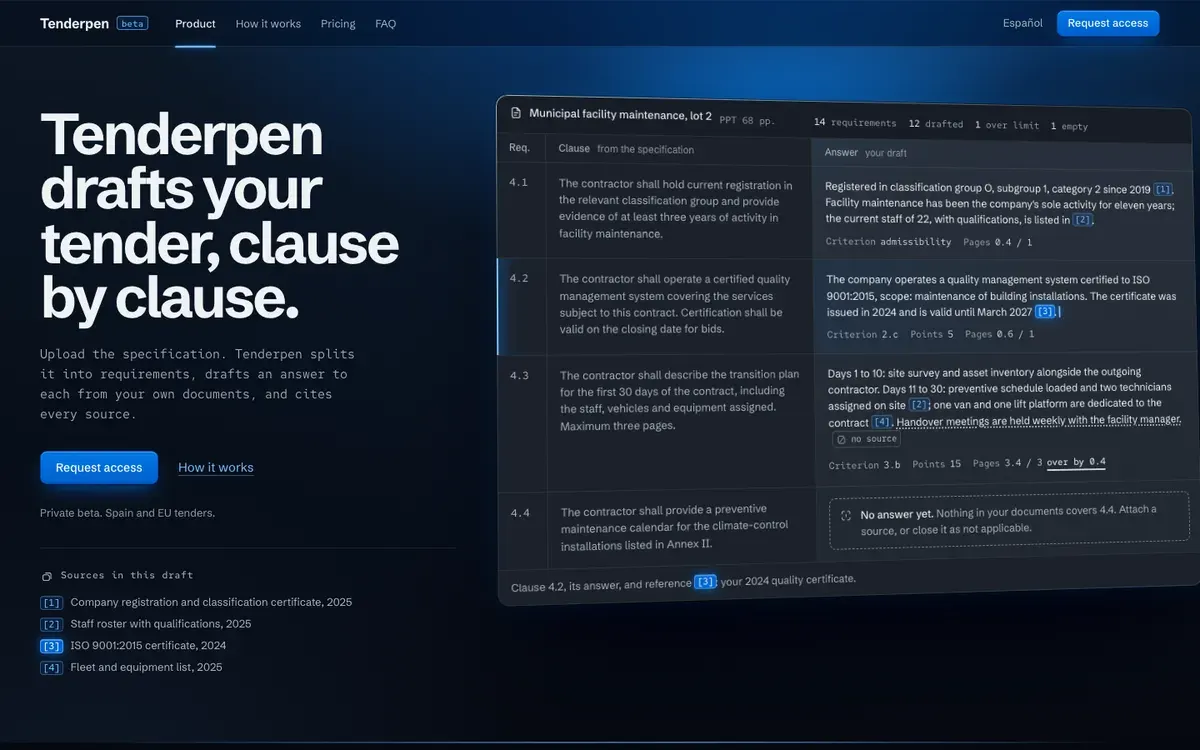Click the 1 empty counter
Viewport: 1200px width, 750px height.
[x=1069, y=127]
